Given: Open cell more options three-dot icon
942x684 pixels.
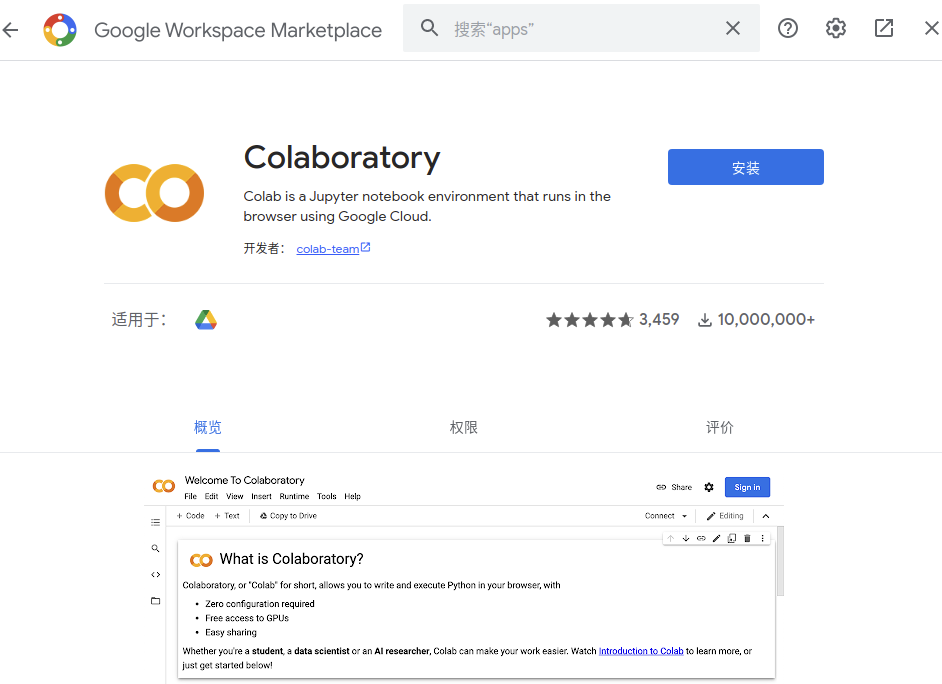Looking at the screenshot, I should (x=762, y=539).
